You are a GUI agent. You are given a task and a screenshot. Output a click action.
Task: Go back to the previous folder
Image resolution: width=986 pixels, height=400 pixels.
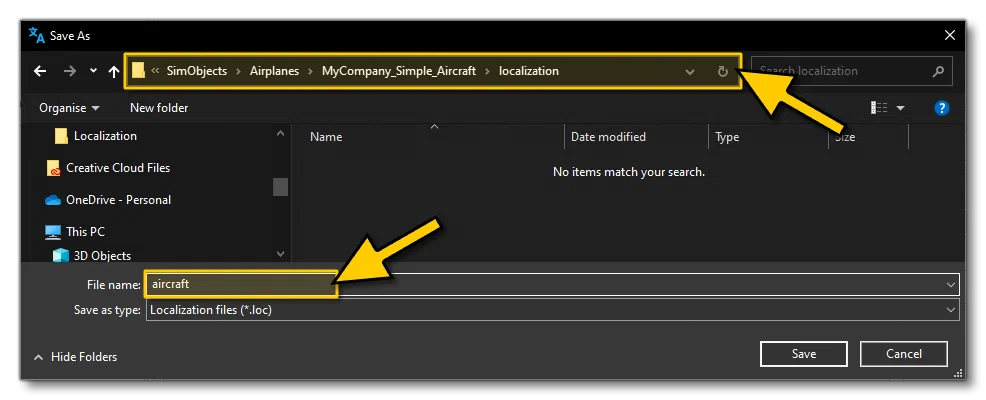(40, 71)
